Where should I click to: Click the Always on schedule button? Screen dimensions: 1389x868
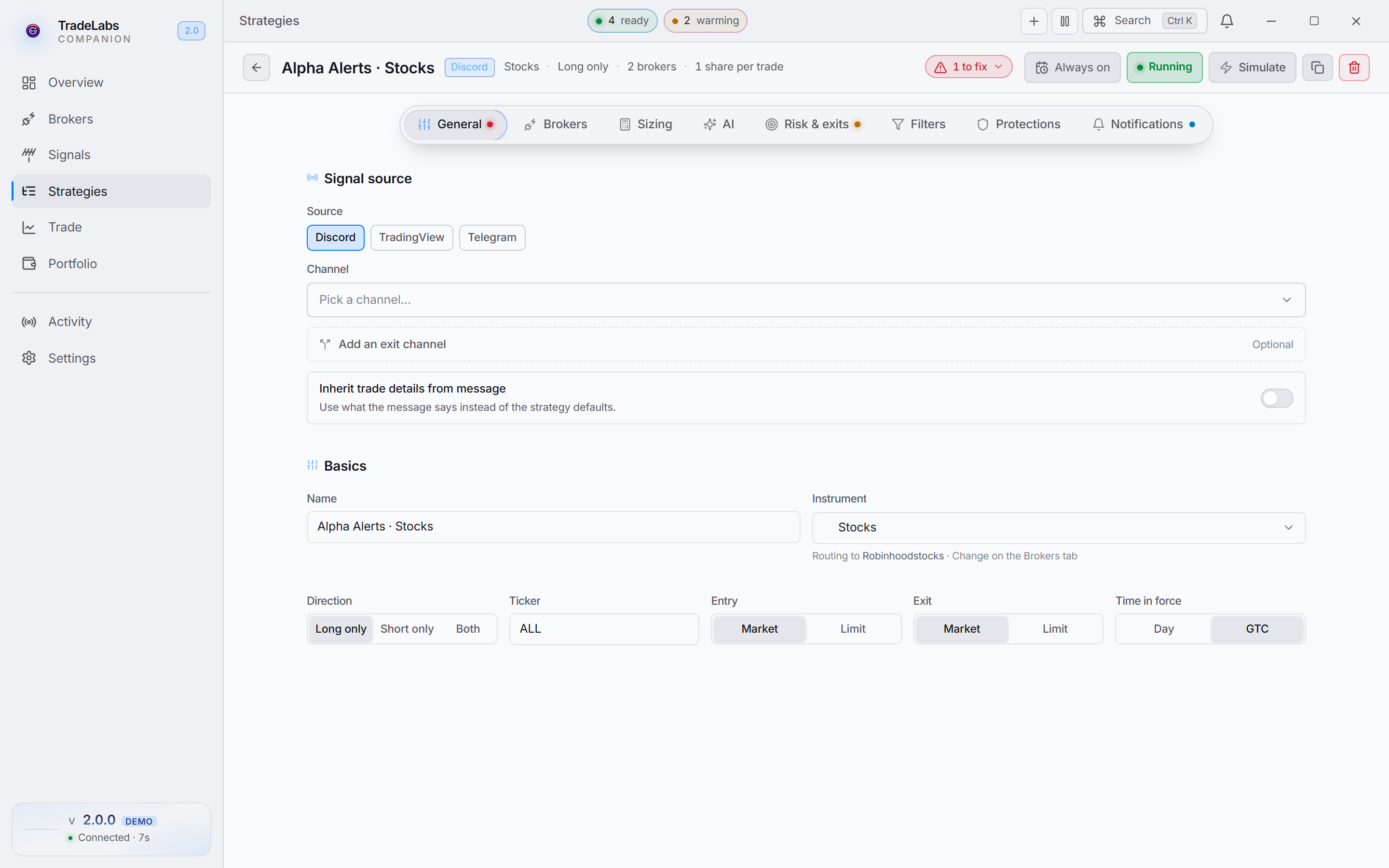tap(1072, 67)
